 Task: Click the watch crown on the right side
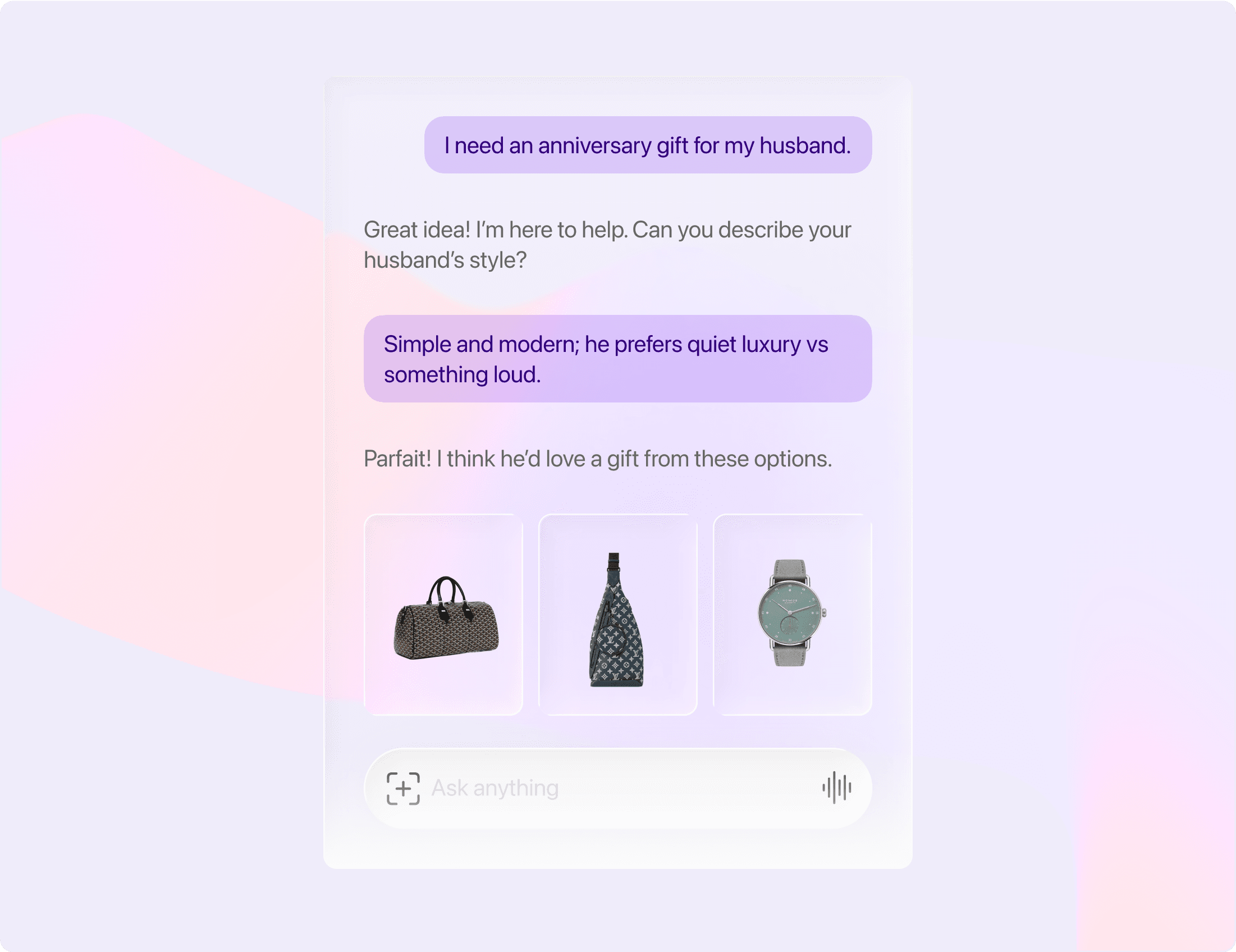pyautogui.click(x=825, y=612)
